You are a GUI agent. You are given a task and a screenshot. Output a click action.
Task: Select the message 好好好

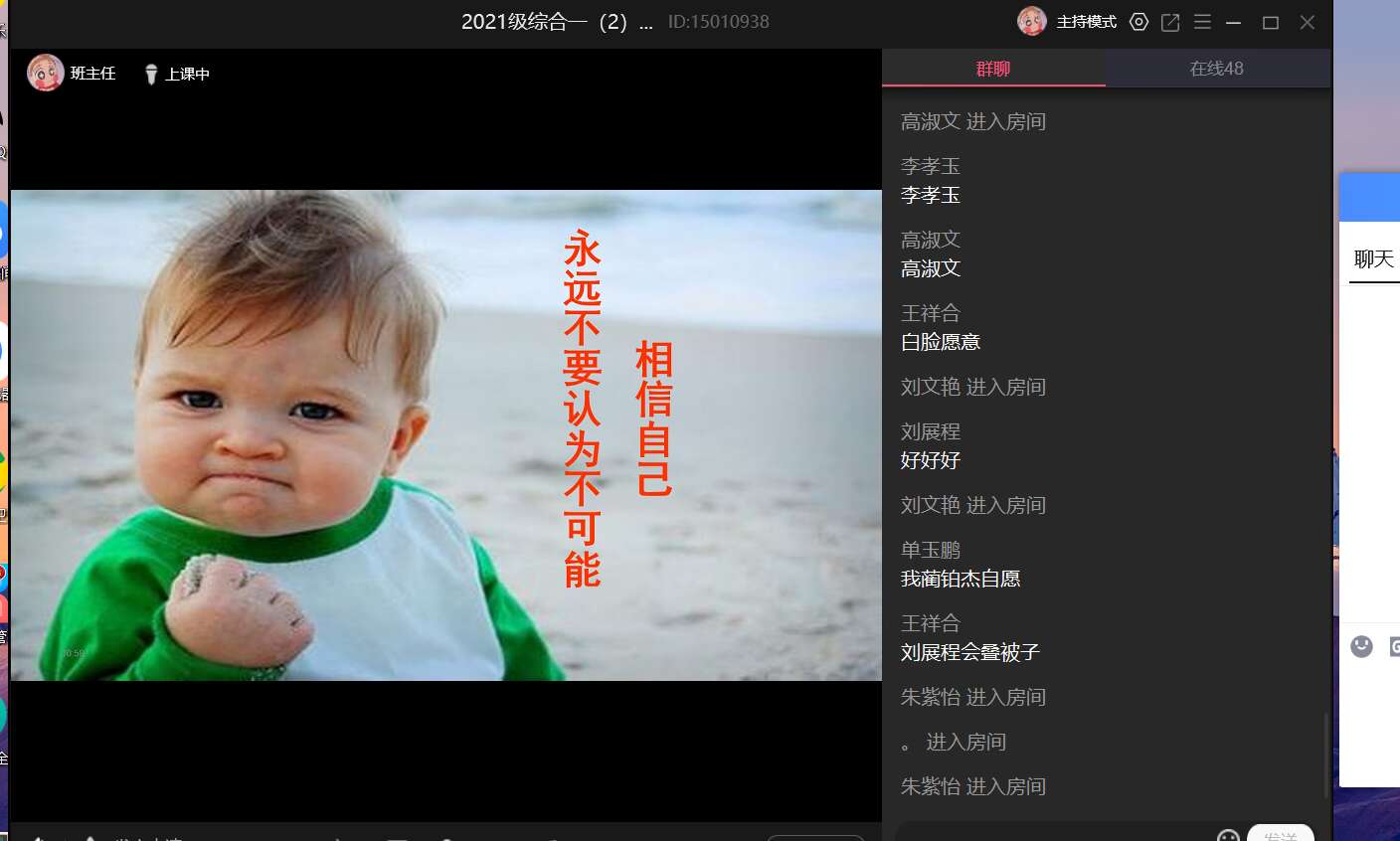(x=931, y=460)
